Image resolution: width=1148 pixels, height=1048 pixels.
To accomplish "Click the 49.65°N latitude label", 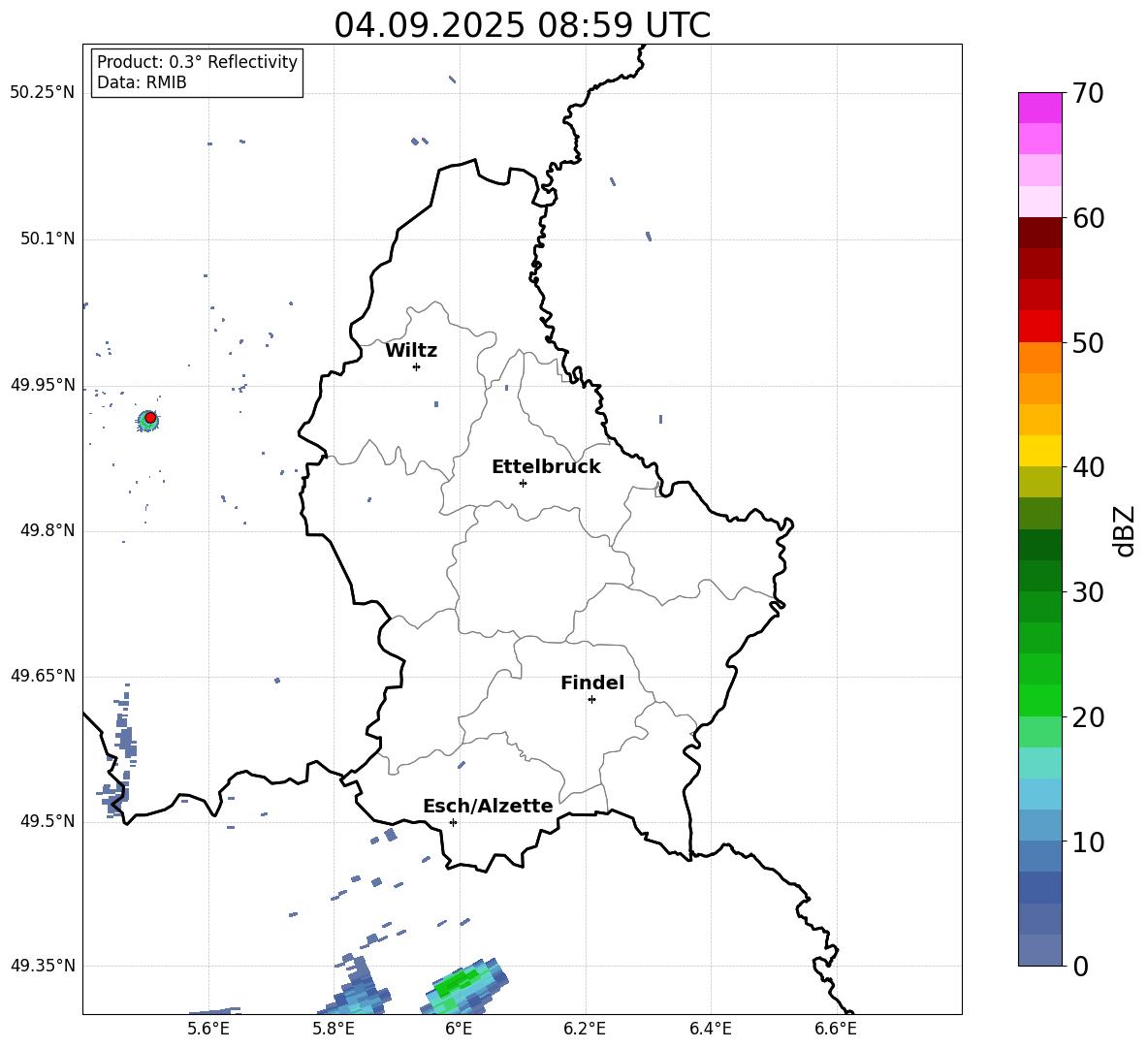I will tap(42, 676).
